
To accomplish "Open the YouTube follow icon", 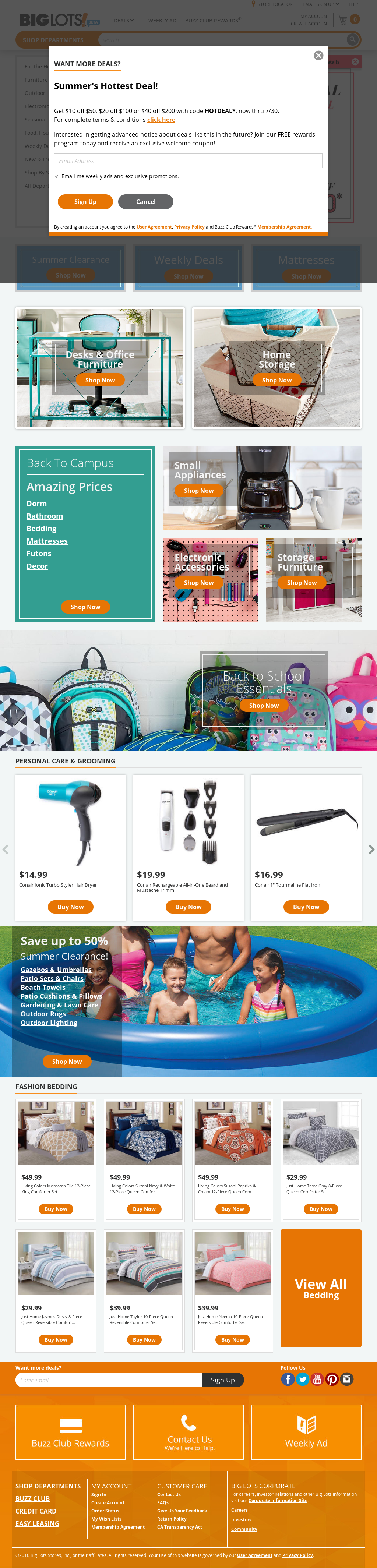I will point(317,1379).
